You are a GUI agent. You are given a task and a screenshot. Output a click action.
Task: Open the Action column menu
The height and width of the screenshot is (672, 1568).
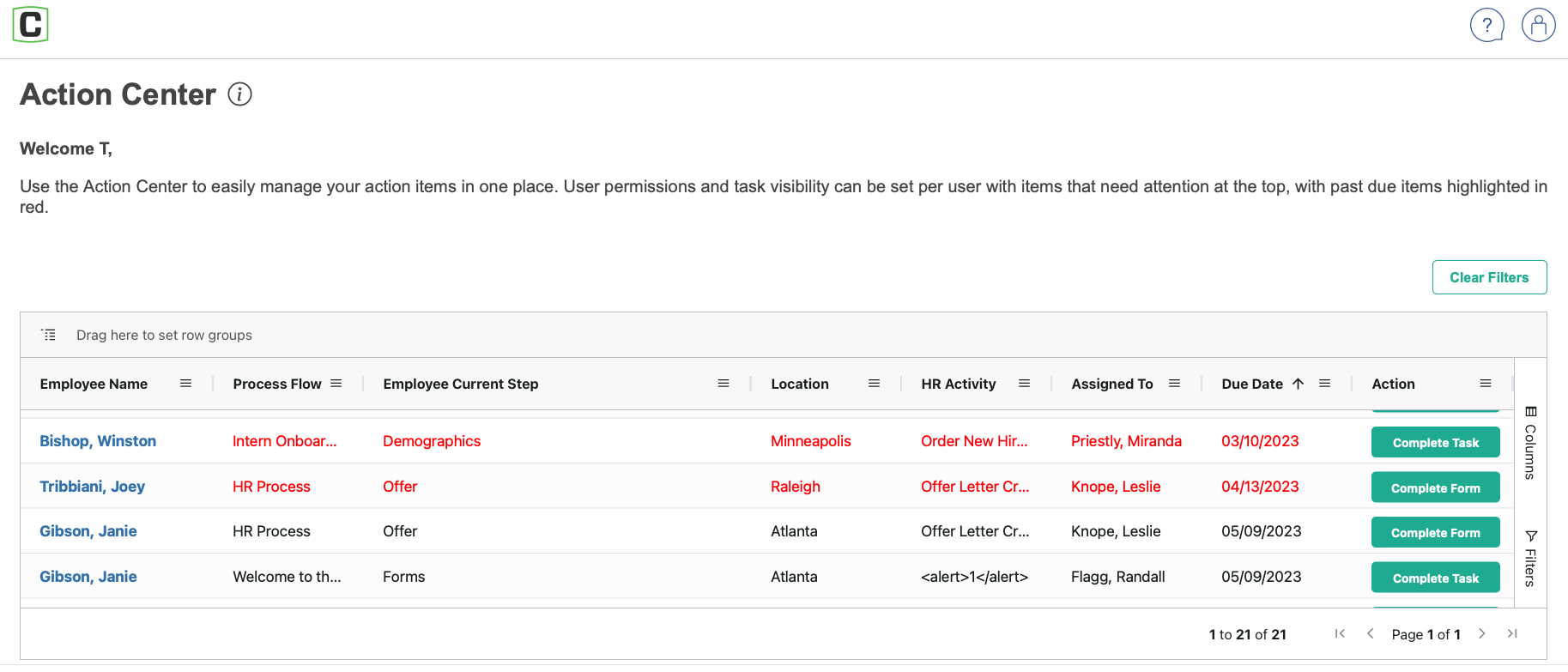point(1485,384)
